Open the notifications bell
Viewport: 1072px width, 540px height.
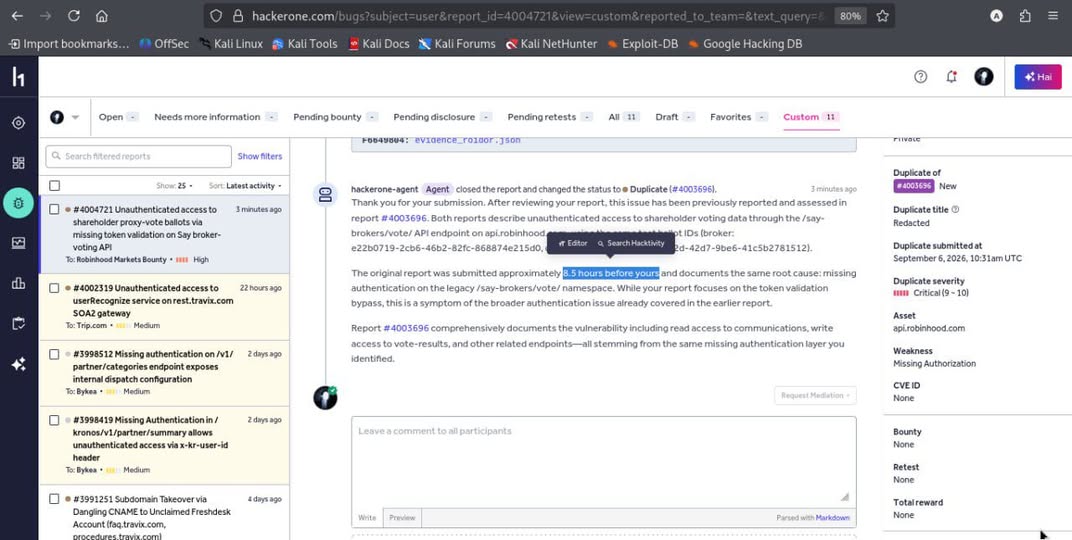point(951,77)
